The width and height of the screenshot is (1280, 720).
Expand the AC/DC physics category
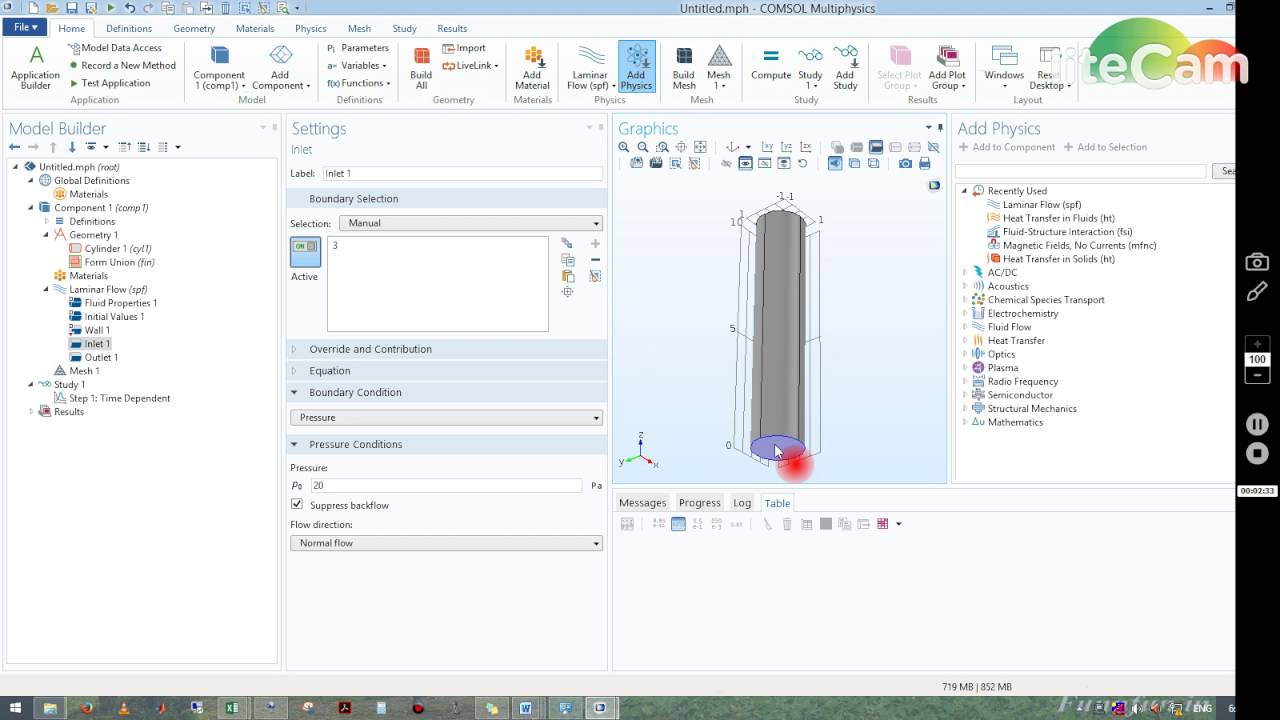pos(965,272)
